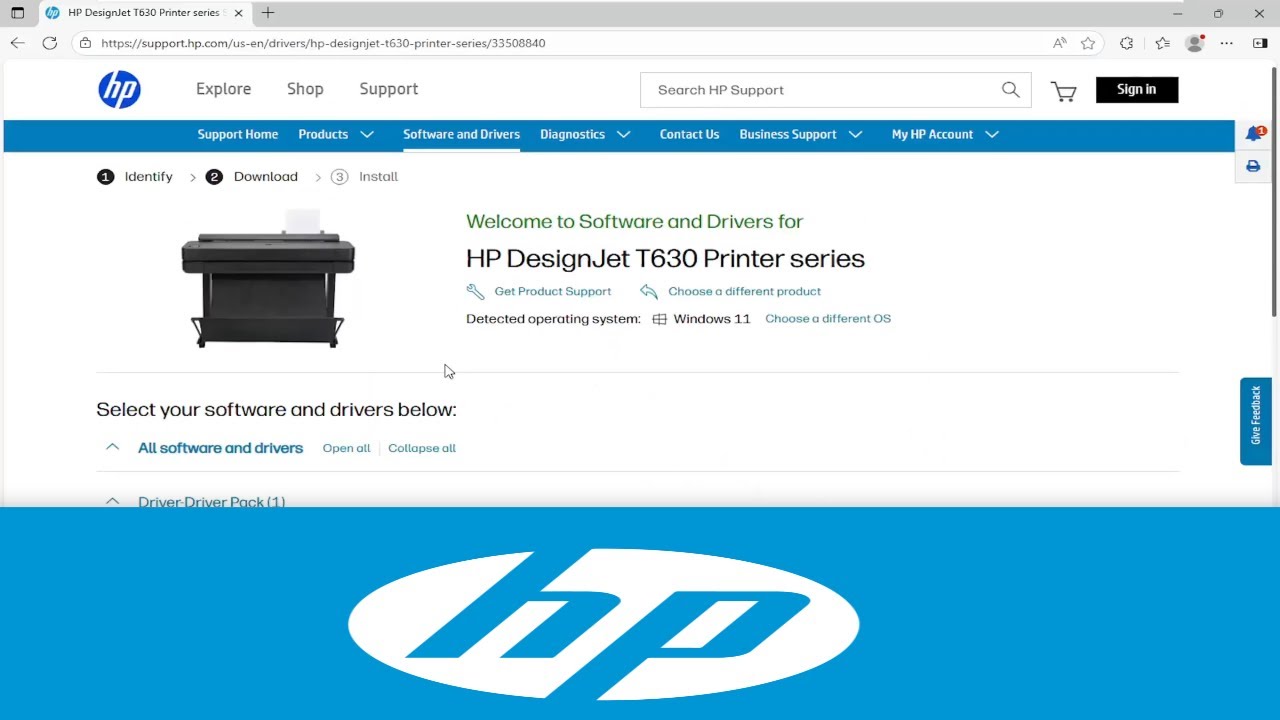This screenshot has height=720, width=1280.
Task: Click HP DesignJet T630 Printer series title
Action: pos(665,258)
